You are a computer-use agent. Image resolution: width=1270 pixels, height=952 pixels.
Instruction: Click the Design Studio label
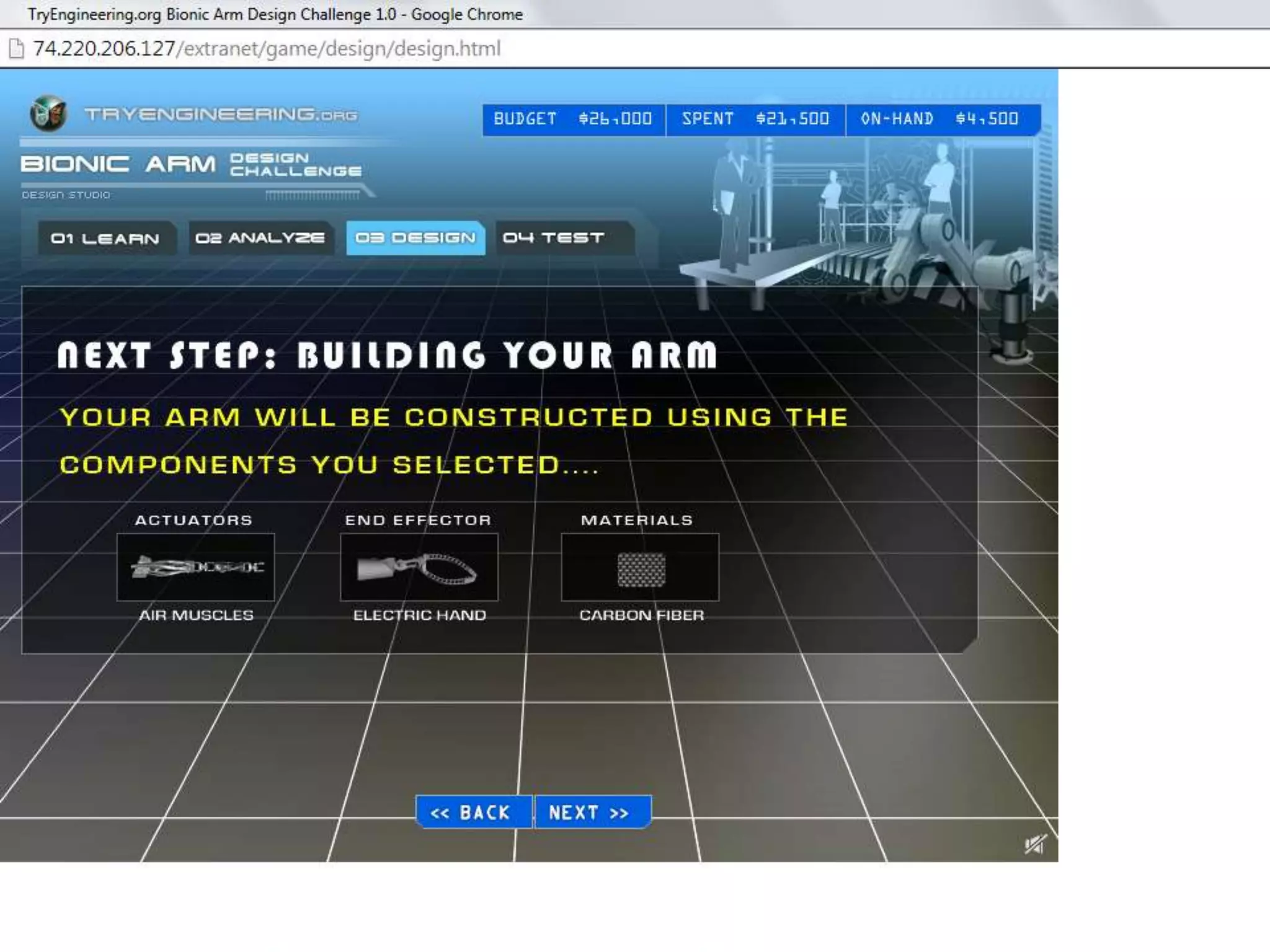click(x=66, y=195)
